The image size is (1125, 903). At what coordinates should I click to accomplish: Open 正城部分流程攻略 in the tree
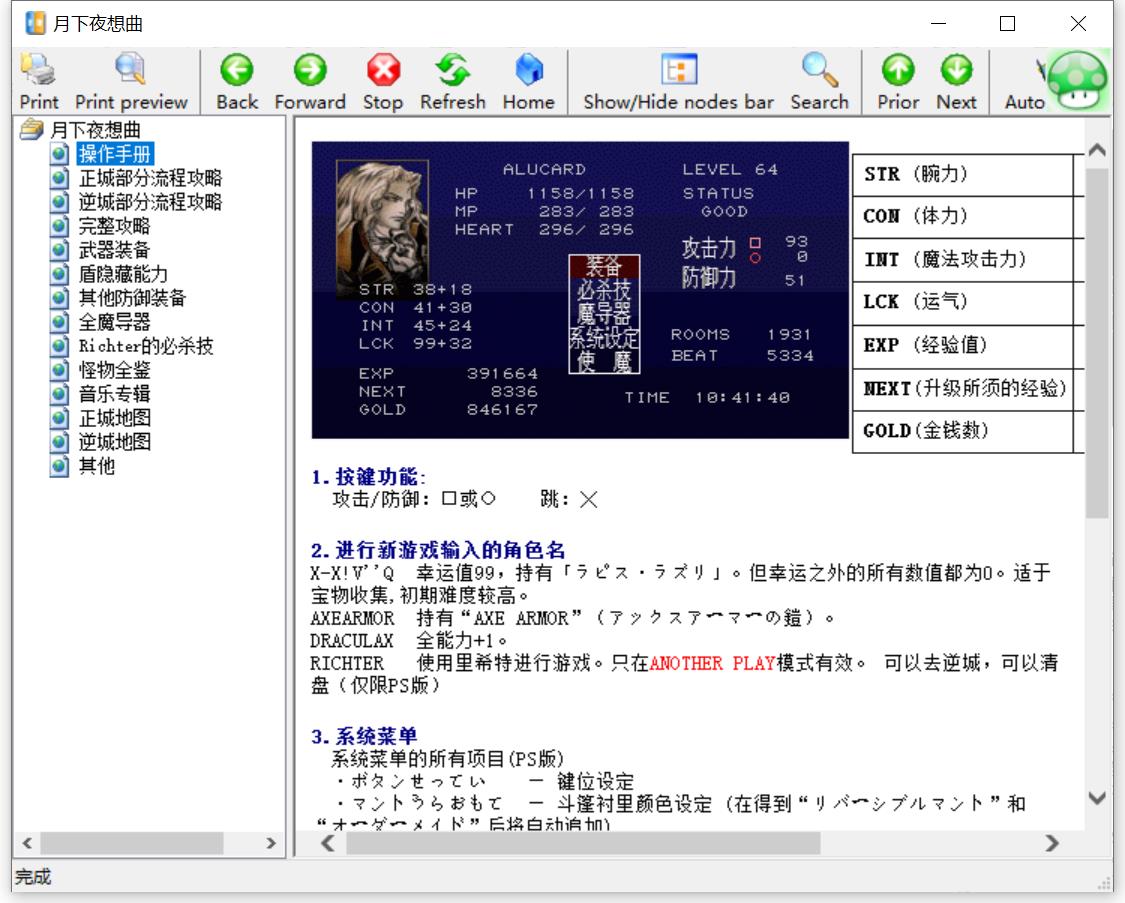tap(150, 178)
